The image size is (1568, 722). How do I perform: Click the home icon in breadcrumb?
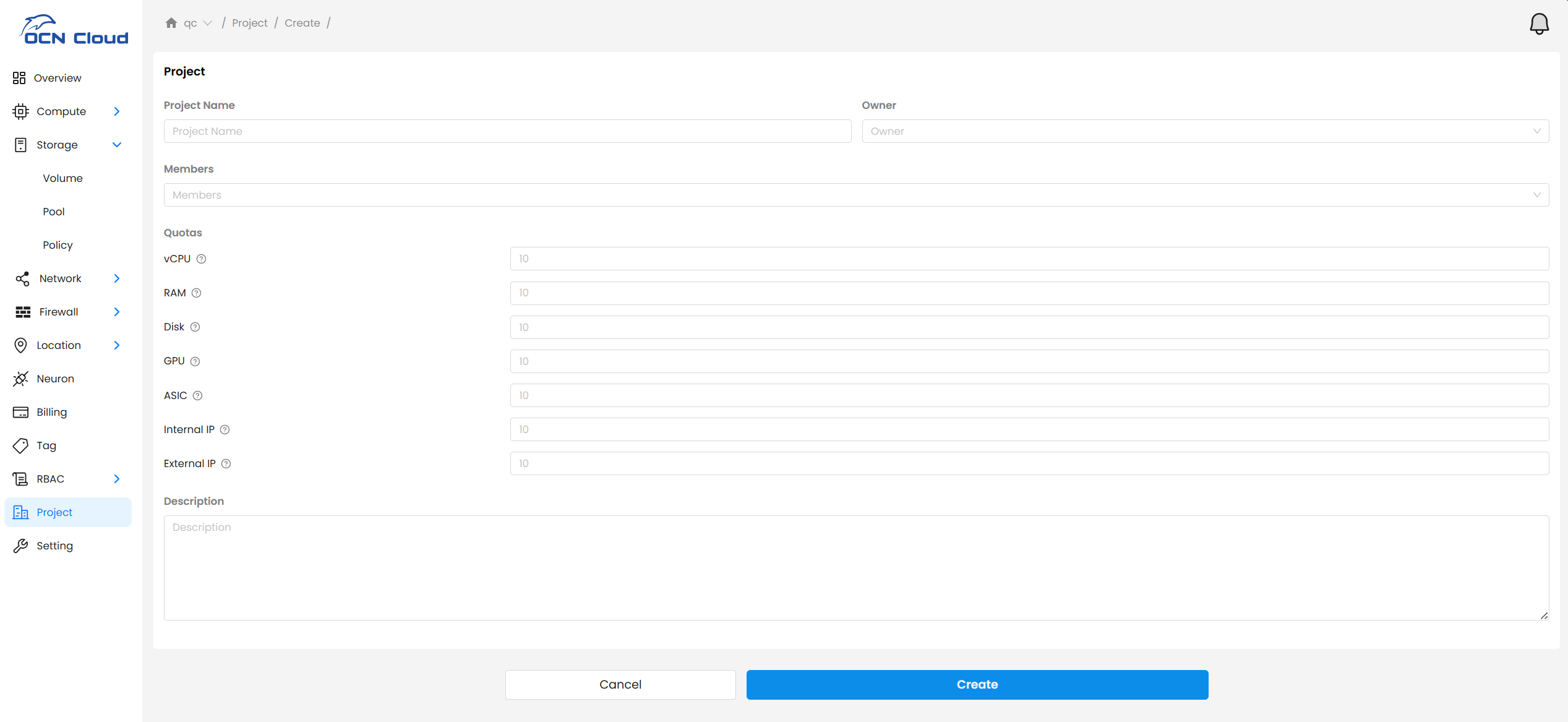171,23
